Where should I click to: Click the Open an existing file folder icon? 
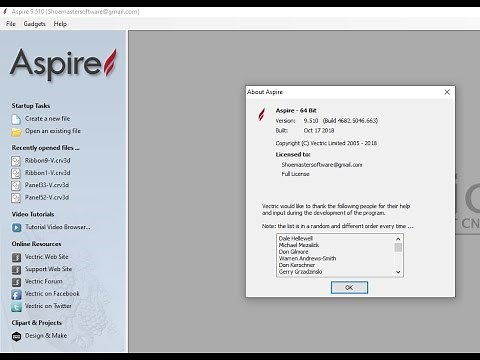click(16, 132)
